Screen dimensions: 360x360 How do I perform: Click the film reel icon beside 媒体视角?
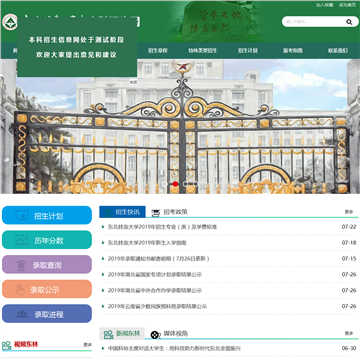click(x=155, y=334)
